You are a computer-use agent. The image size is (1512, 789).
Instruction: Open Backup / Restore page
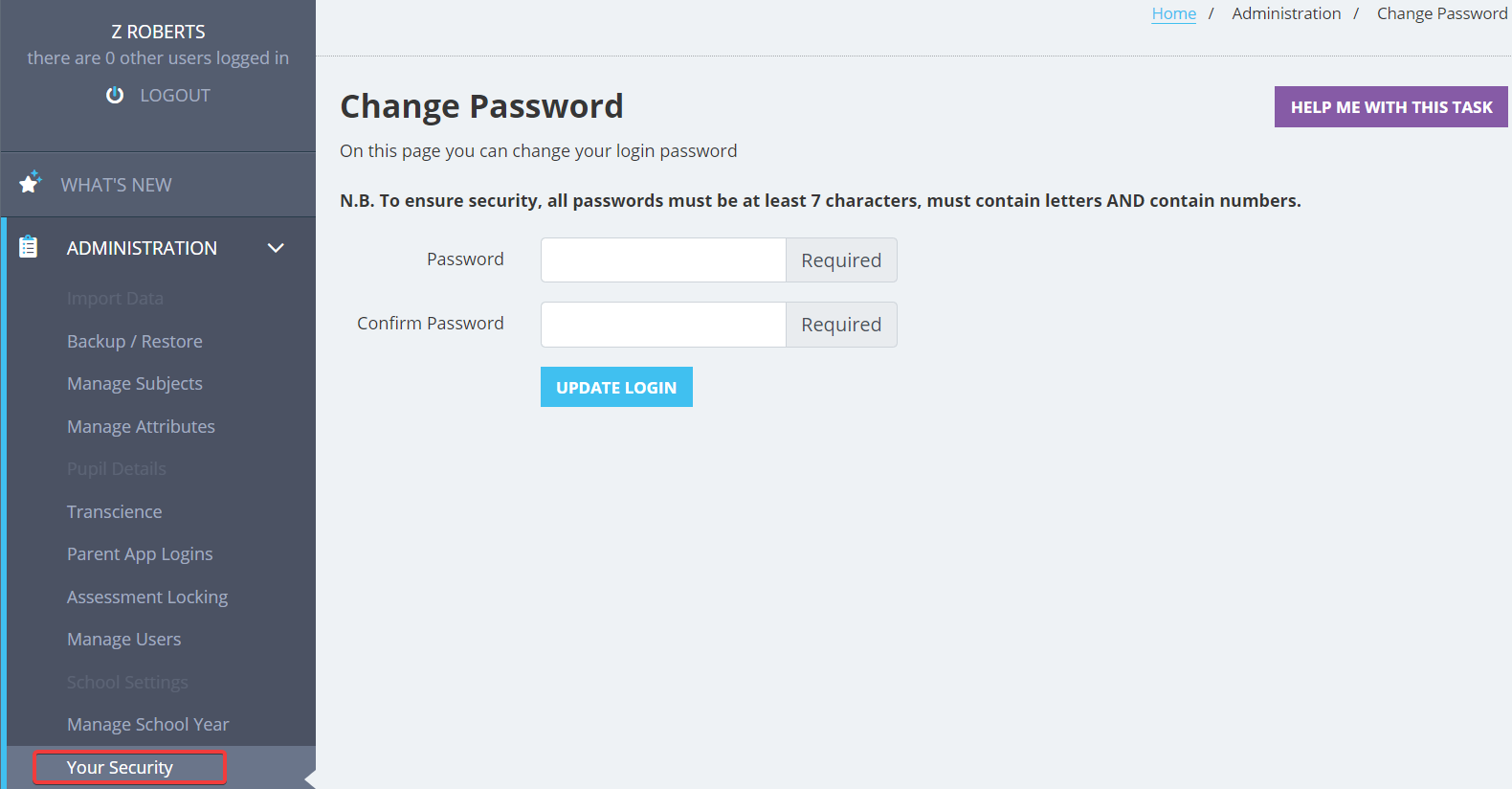coord(135,342)
